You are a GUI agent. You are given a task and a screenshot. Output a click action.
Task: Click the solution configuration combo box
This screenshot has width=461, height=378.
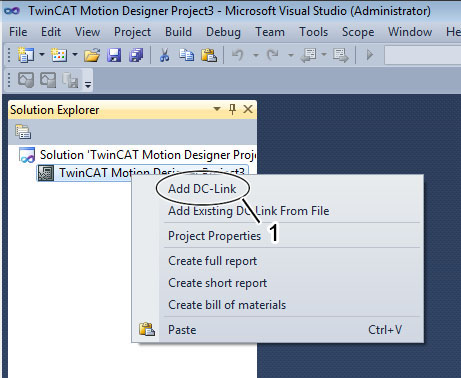pyautogui.click(x=422, y=55)
